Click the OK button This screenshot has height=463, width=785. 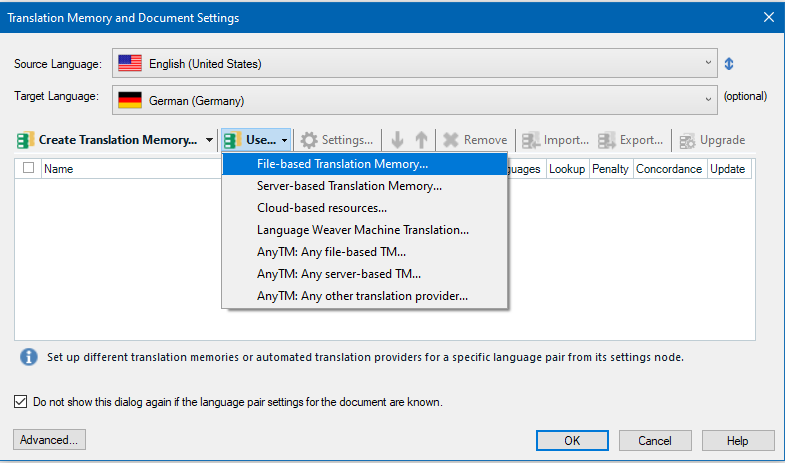pyautogui.click(x=572, y=440)
